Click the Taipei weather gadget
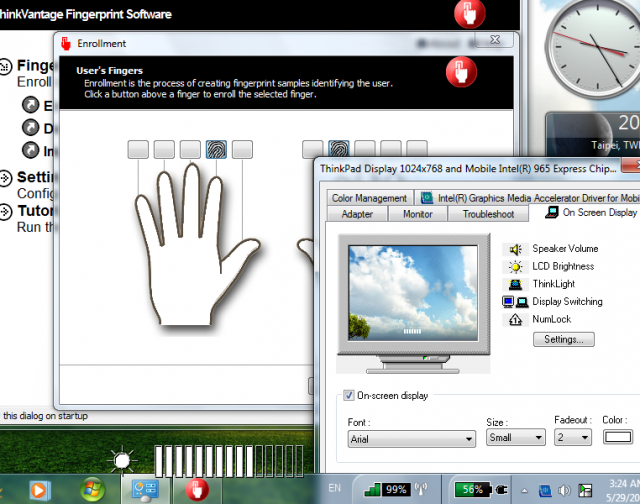 click(593, 135)
